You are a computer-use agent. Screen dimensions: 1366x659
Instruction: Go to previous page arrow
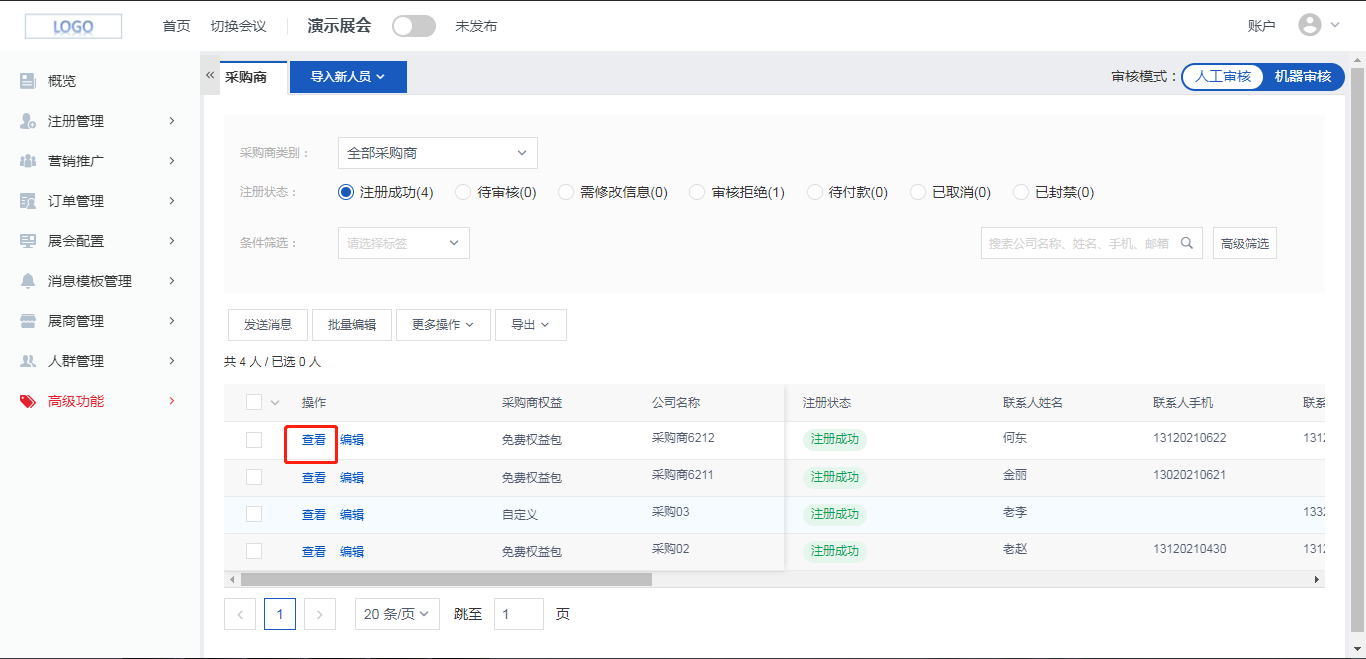coord(240,614)
